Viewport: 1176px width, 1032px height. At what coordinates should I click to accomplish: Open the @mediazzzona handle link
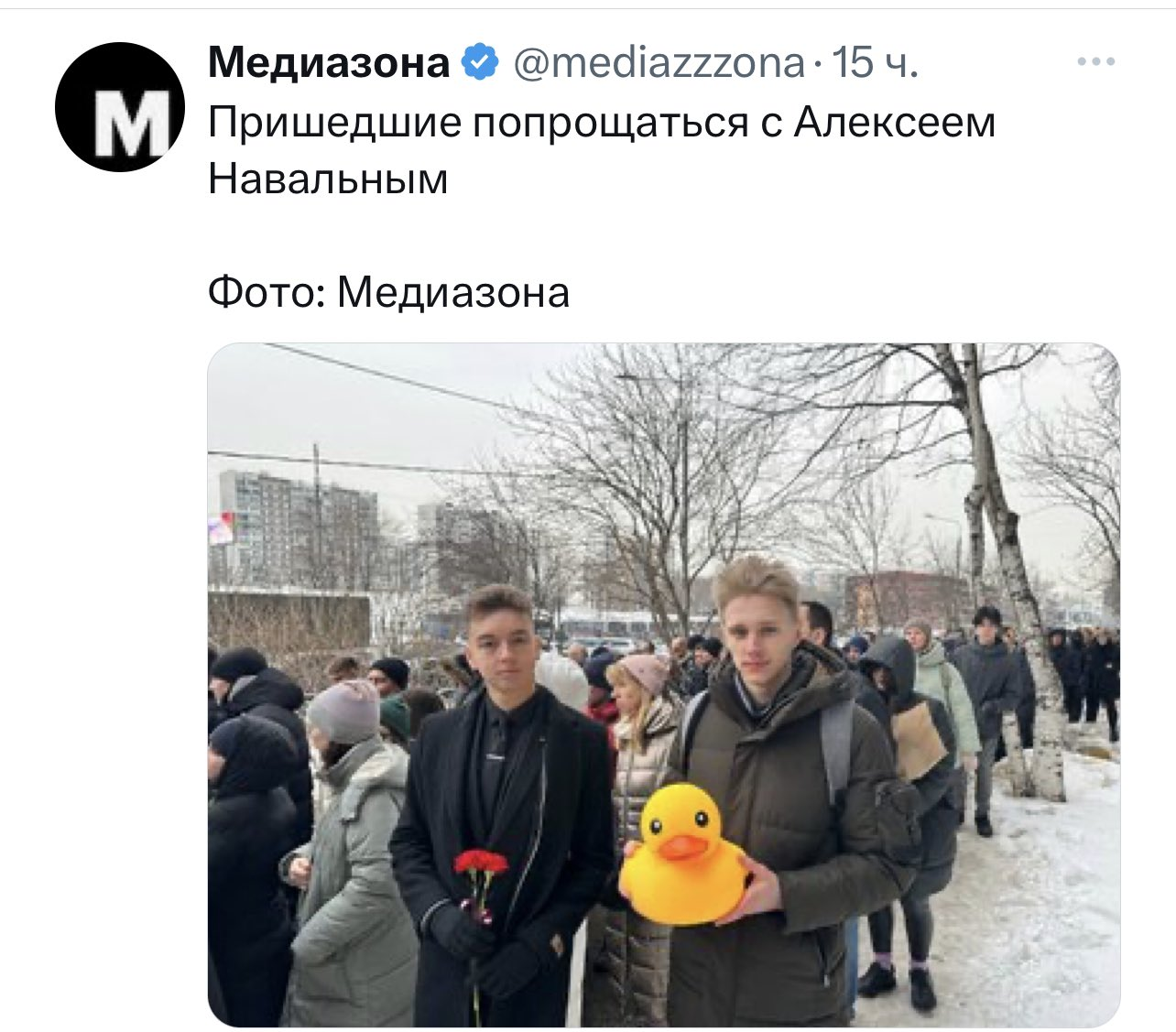pyautogui.click(x=658, y=62)
